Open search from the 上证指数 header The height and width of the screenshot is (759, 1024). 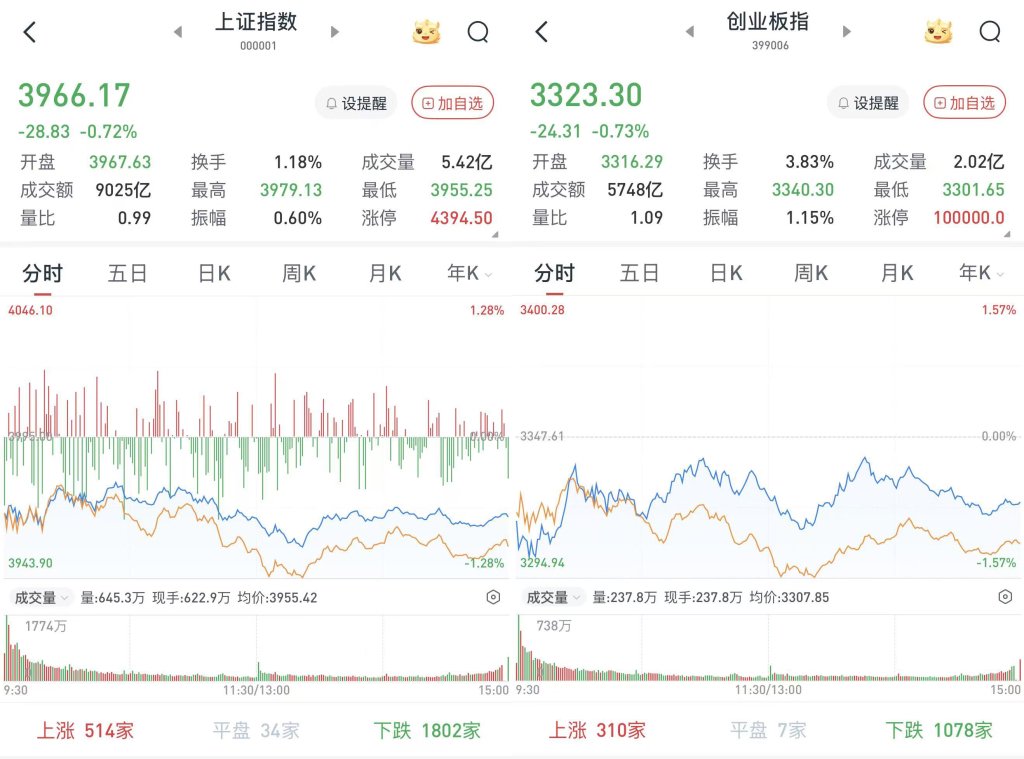coord(478,31)
